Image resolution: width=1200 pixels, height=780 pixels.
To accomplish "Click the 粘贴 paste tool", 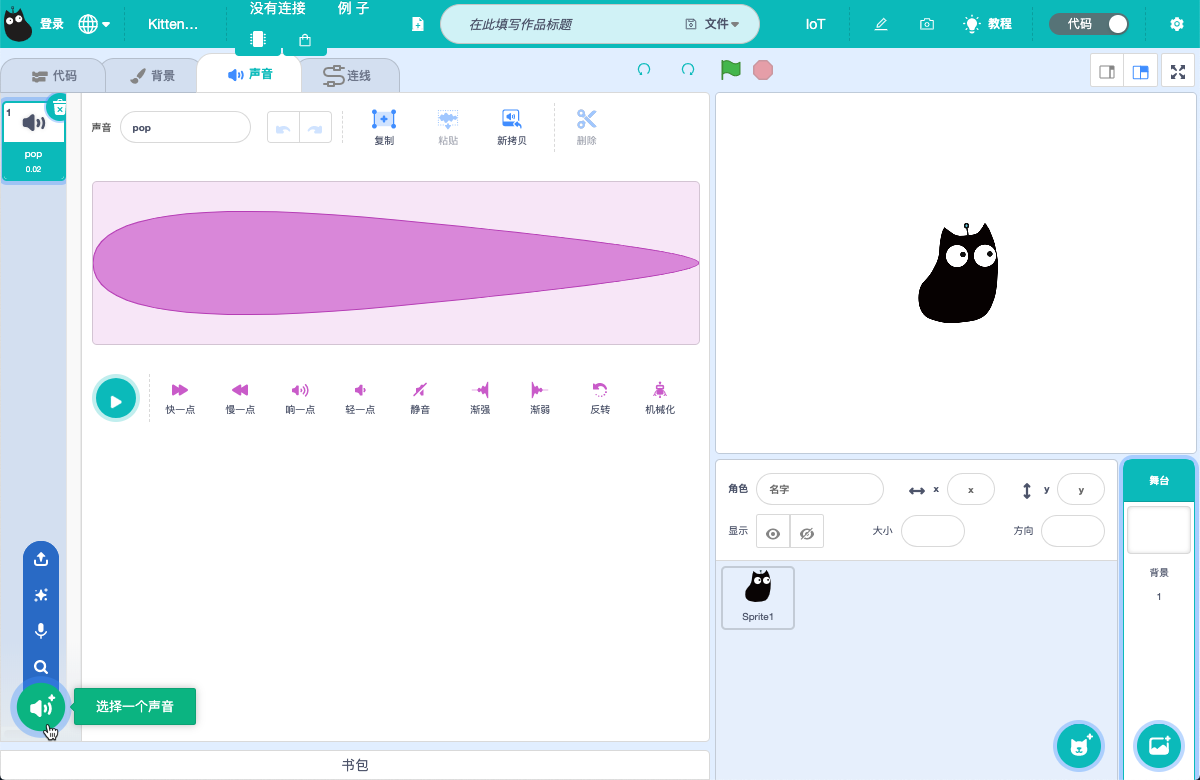I will click(x=448, y=127).
